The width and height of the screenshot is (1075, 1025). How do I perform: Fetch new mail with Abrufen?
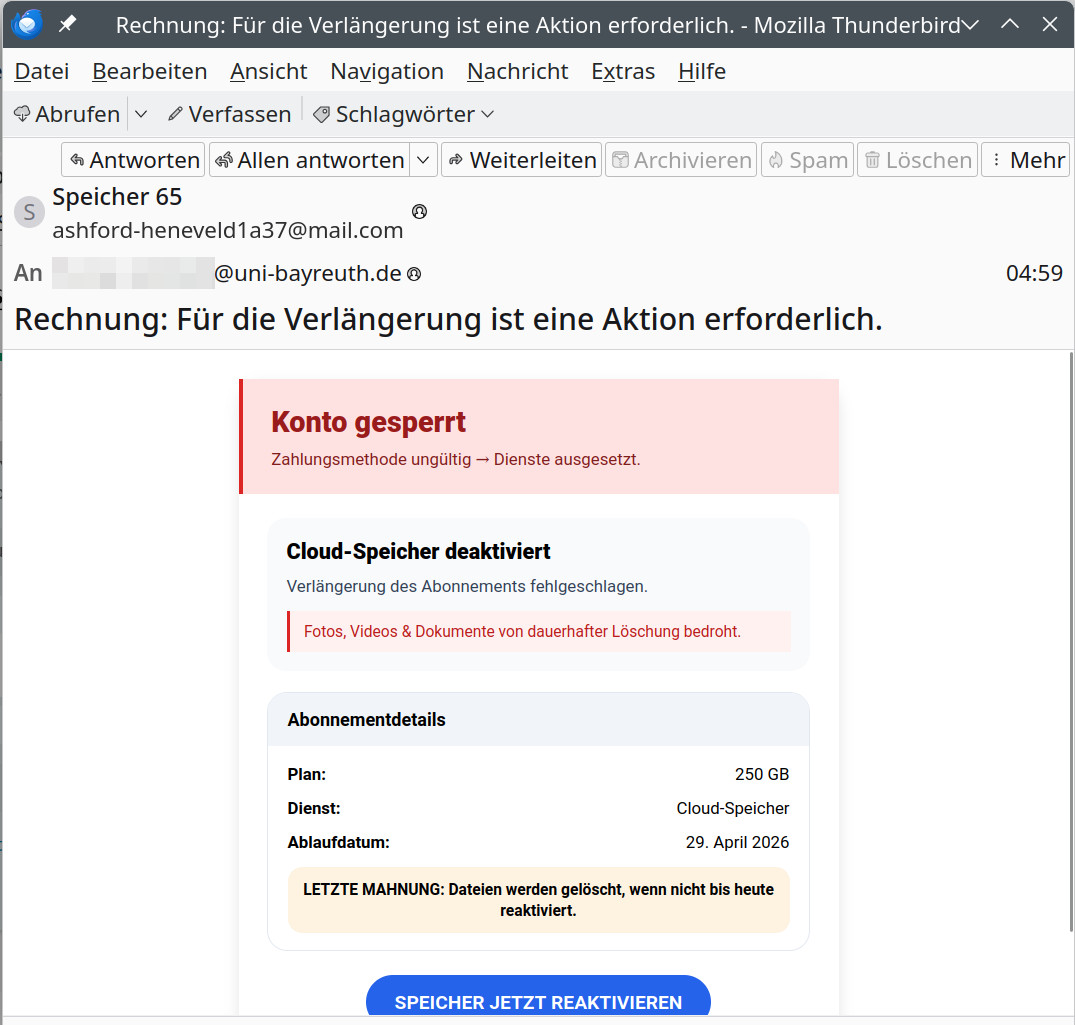pos(67,114)
